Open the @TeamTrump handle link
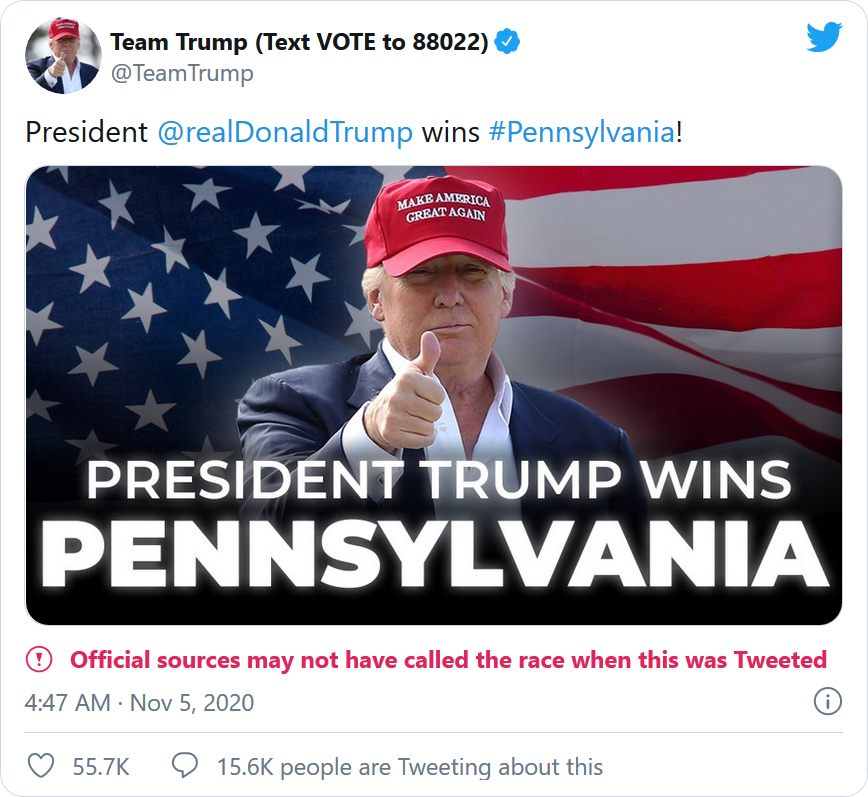This screenshot has height=797, width=868. (181, 73)
